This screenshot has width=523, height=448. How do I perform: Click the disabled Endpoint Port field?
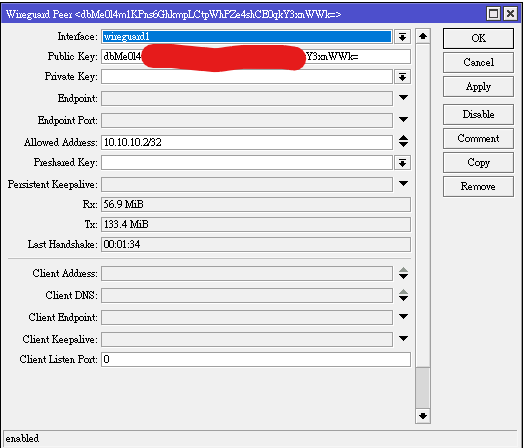tap(247, 120)
